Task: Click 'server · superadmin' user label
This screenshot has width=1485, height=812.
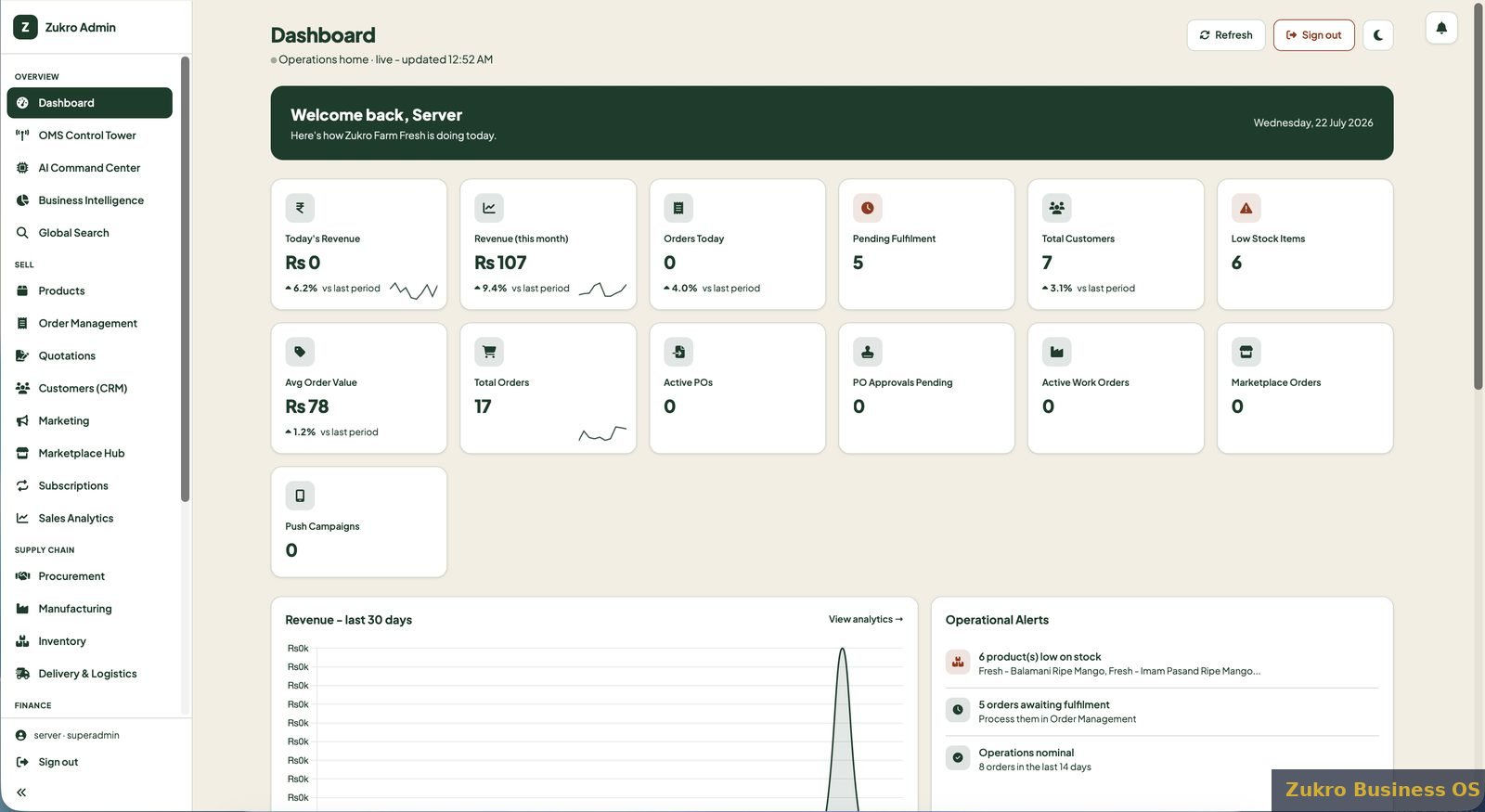Action: [x=77, y=735]
